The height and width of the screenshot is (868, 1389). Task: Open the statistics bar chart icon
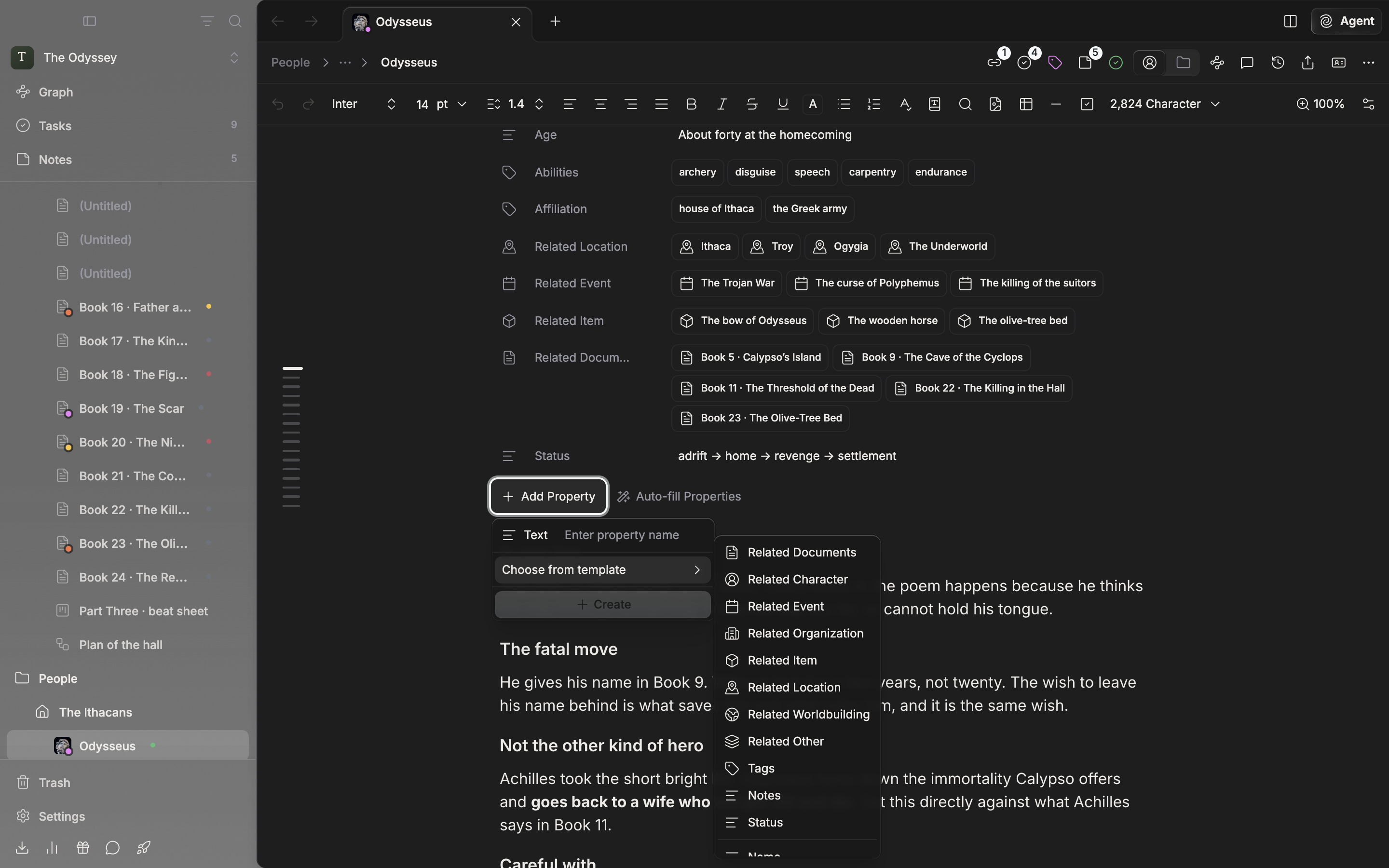[52, 848]
